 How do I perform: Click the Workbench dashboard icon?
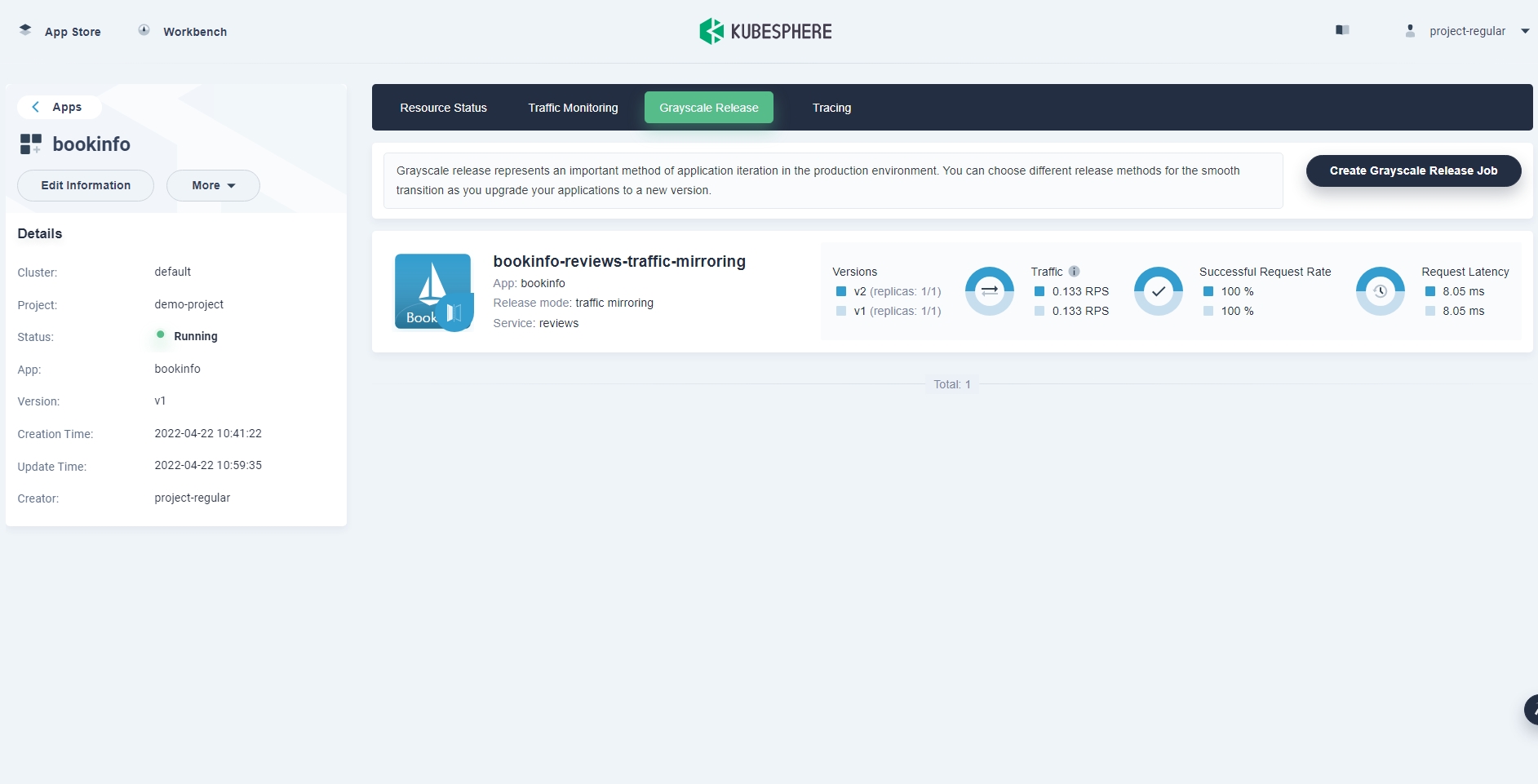[x=144, y=30]
